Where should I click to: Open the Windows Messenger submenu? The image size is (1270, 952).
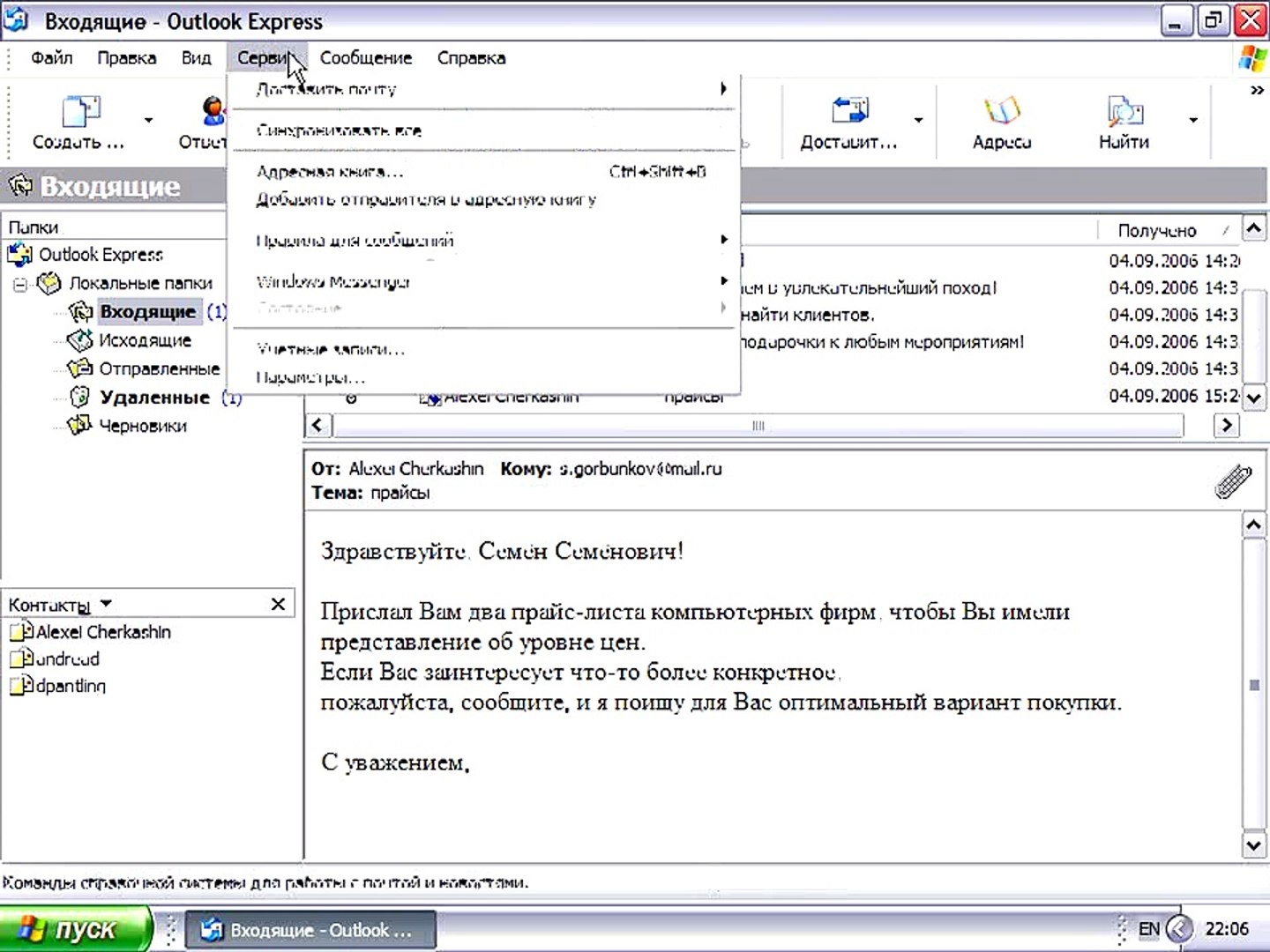(483, 282)
